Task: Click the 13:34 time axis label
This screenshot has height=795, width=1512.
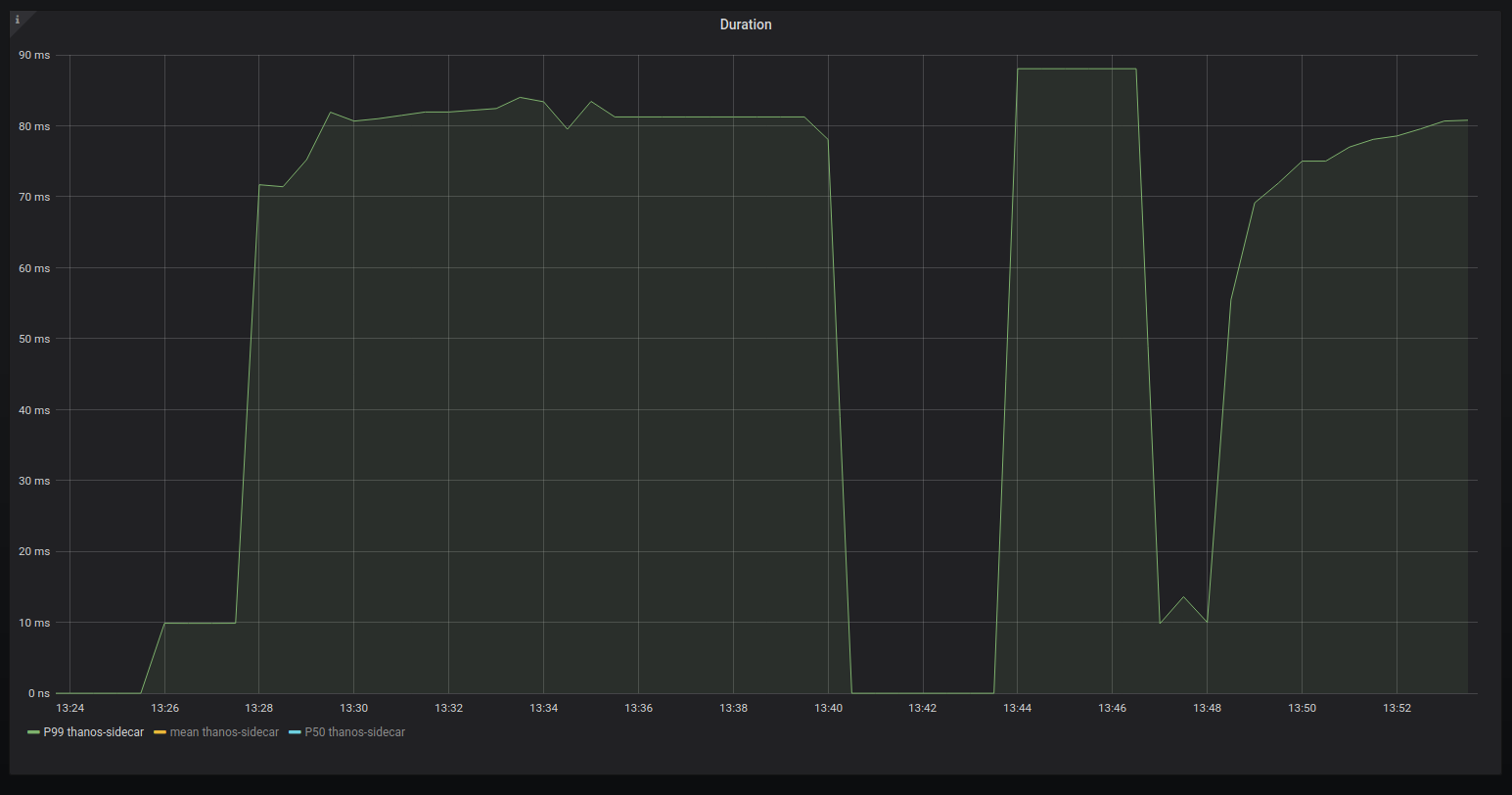Action: (544, 708)
